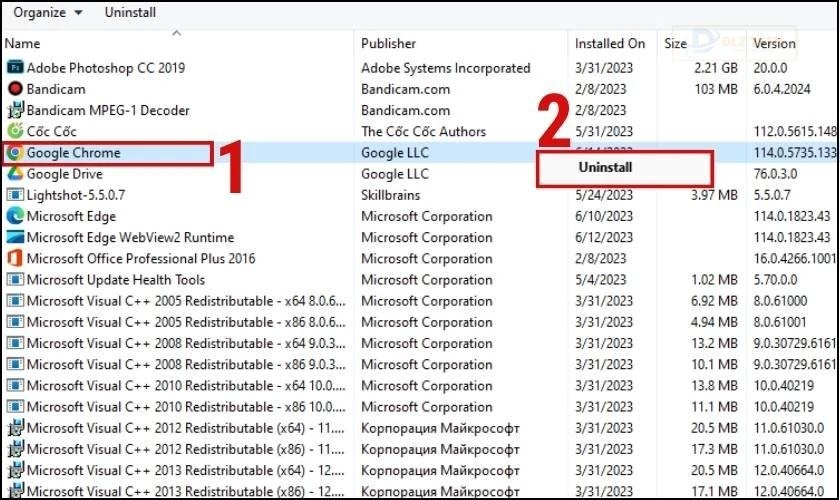
Task: Click version 6.0.4.2024
Action: (x=782, y=89)
